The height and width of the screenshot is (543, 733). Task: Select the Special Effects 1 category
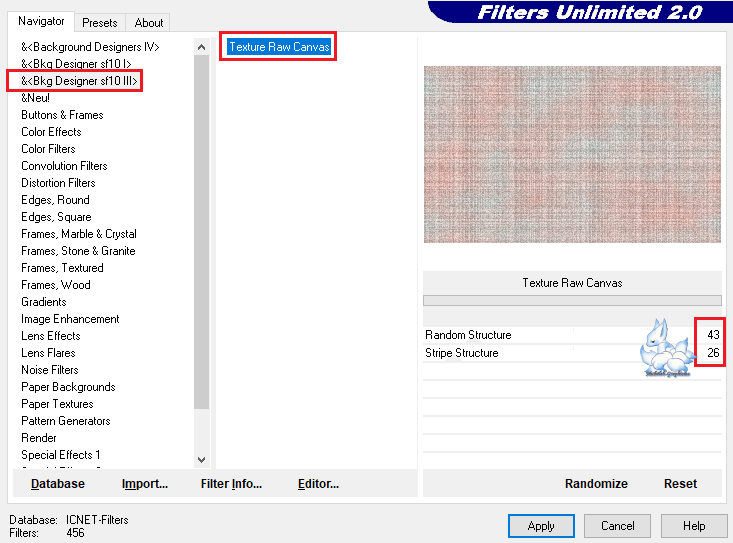(60, 455)
